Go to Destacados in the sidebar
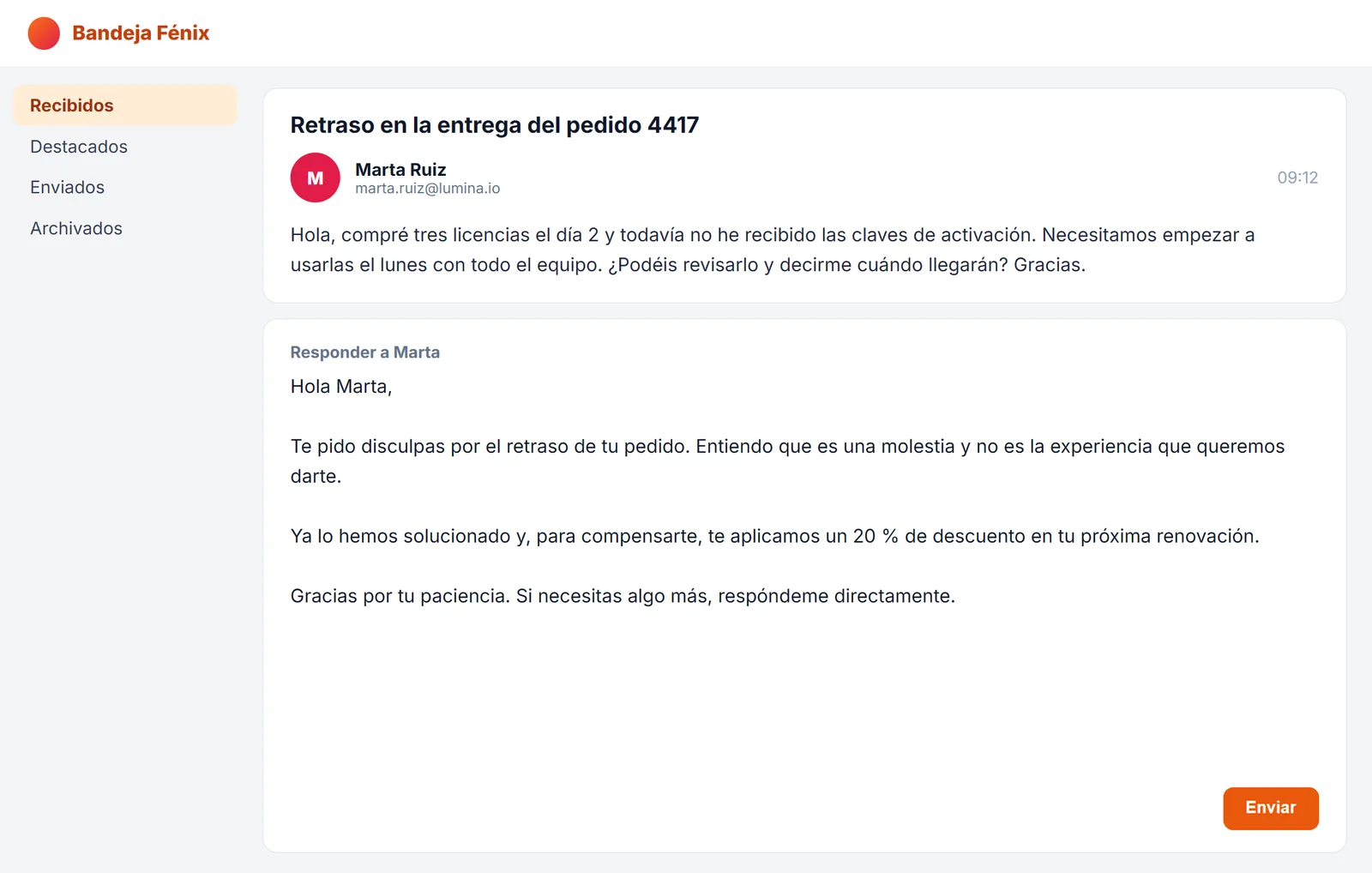 [x=125, y=147]
